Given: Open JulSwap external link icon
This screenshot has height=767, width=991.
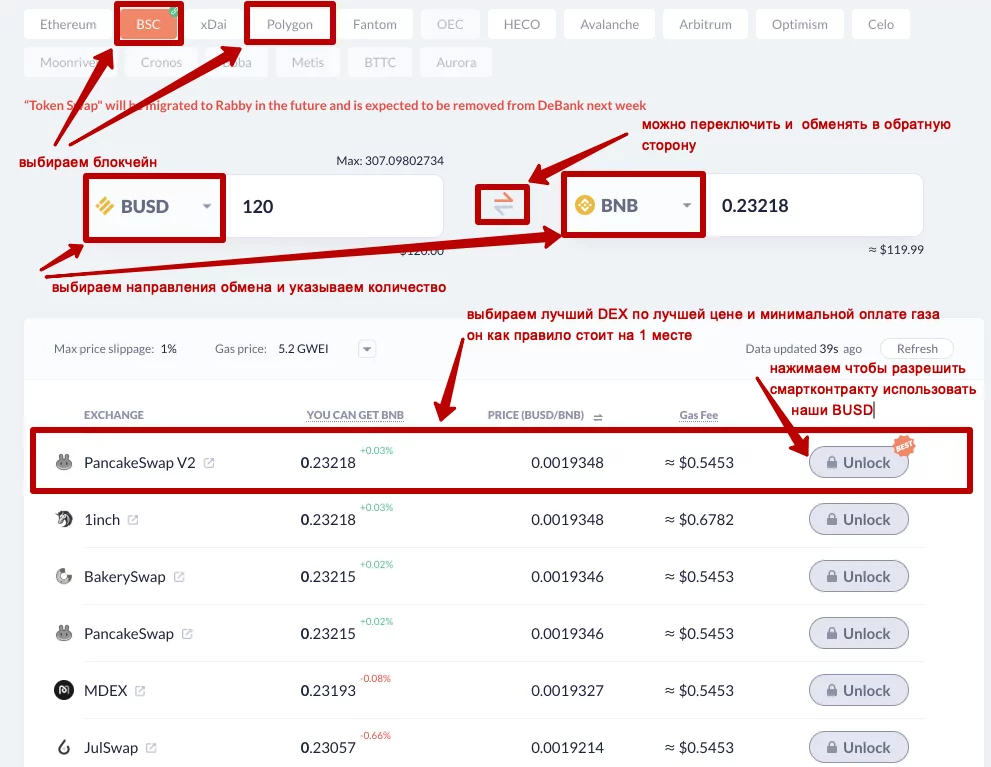Looking at the screenshot, I should 151,748.
